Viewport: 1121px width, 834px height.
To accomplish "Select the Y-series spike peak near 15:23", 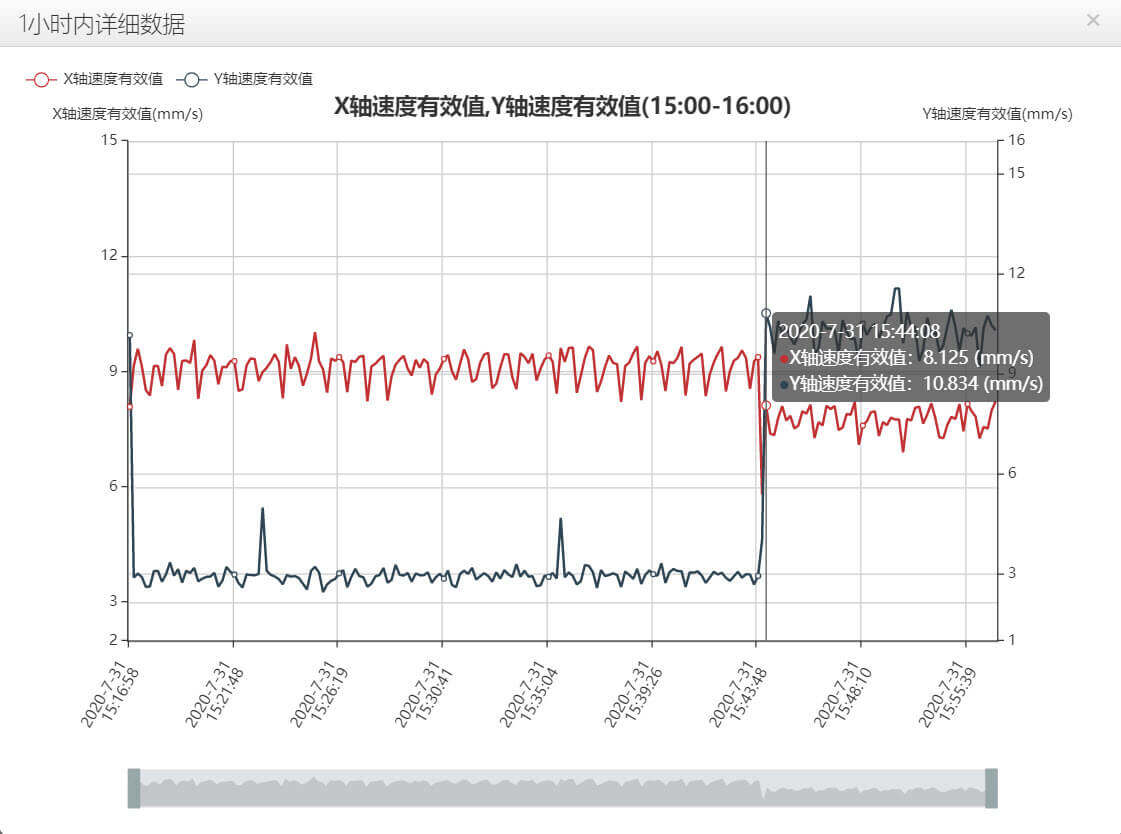I will (262, 509).
